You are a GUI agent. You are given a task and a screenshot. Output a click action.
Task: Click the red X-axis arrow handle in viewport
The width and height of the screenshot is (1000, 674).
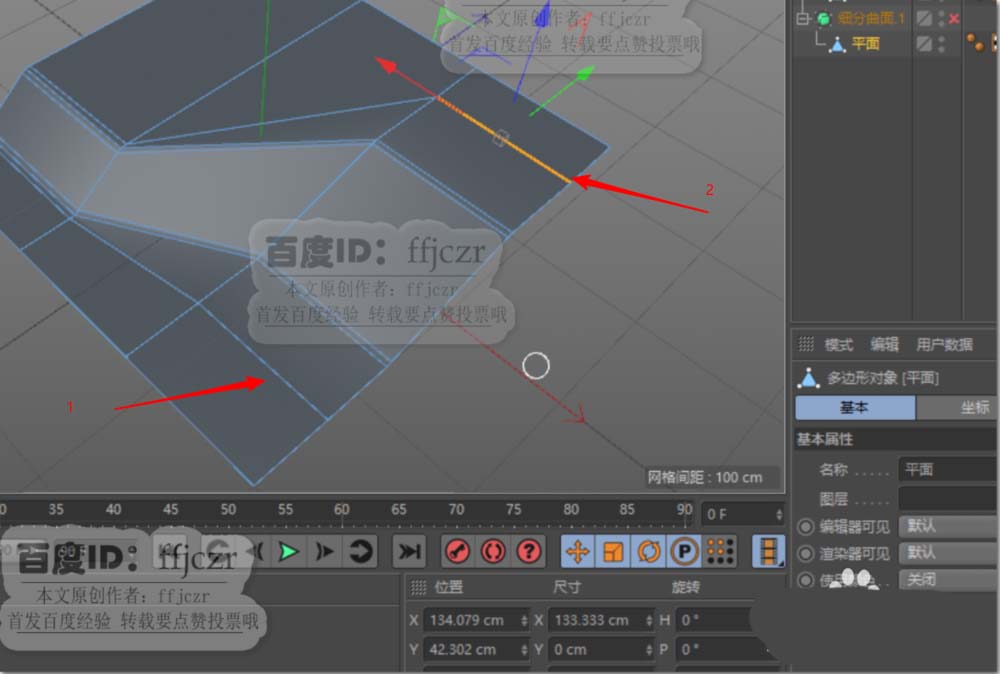pos(386,64)
